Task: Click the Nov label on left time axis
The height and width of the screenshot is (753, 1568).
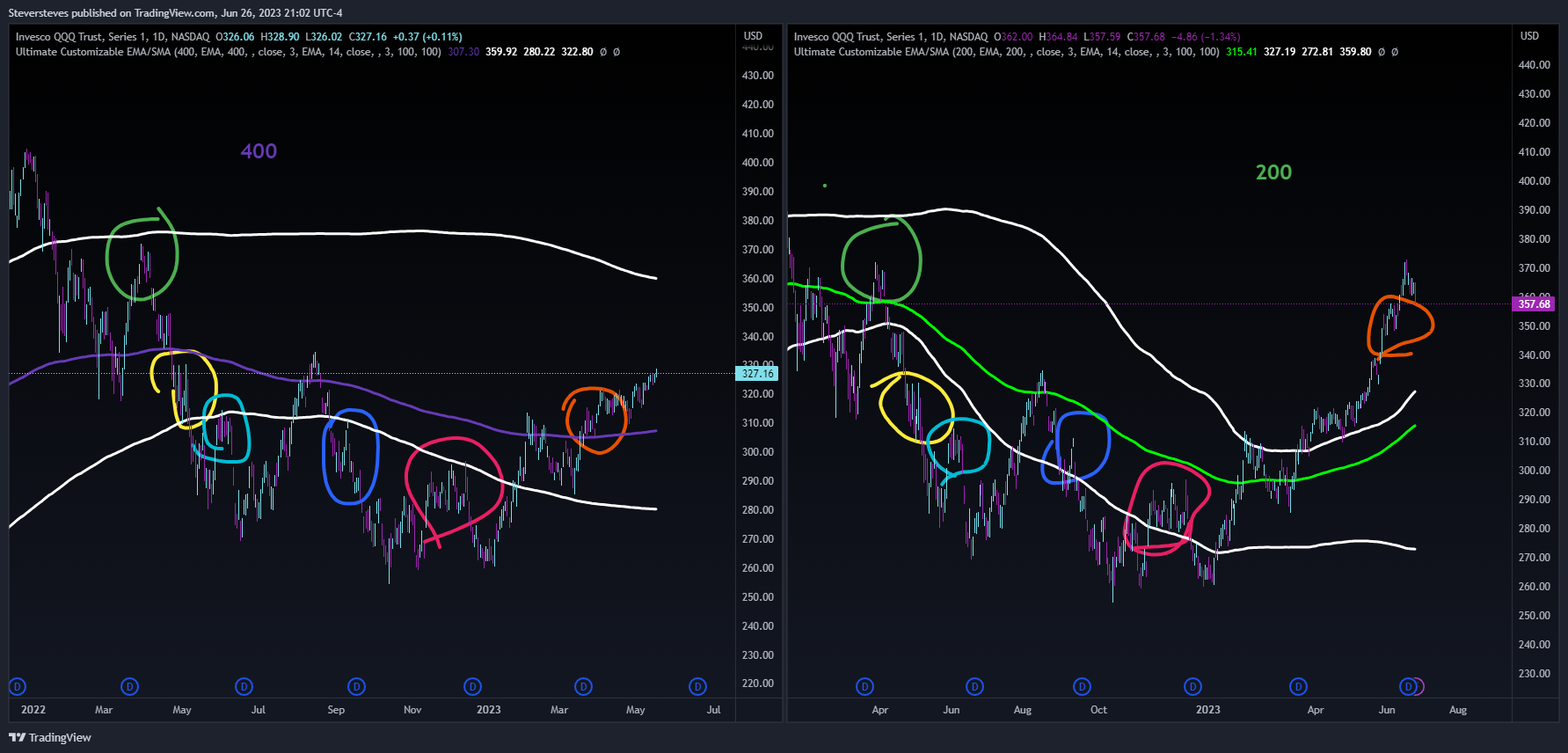Action: point(412,710)
